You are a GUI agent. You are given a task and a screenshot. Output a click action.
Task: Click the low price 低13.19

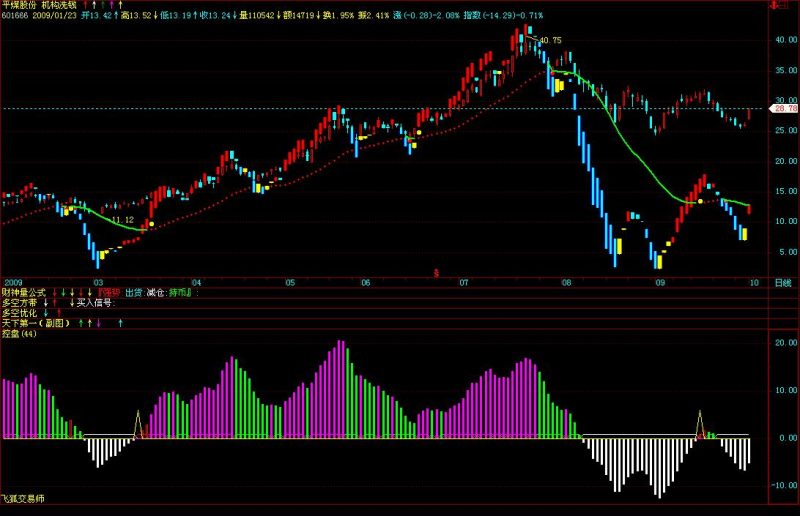point(176,15)
